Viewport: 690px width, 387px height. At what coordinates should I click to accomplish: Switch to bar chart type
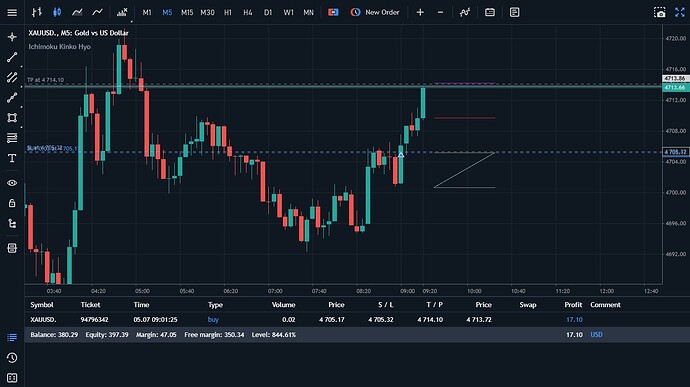(37, 12)
